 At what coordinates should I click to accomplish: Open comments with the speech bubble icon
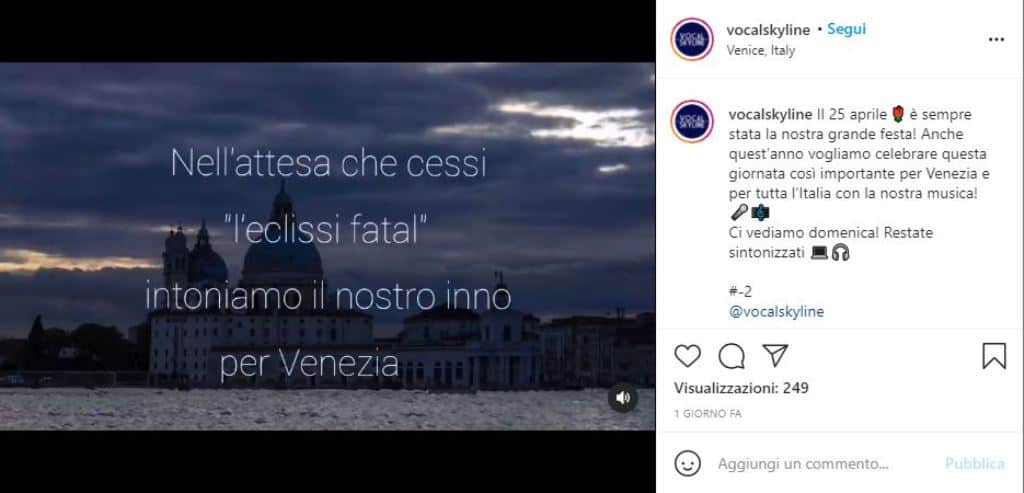click(731, 356)
